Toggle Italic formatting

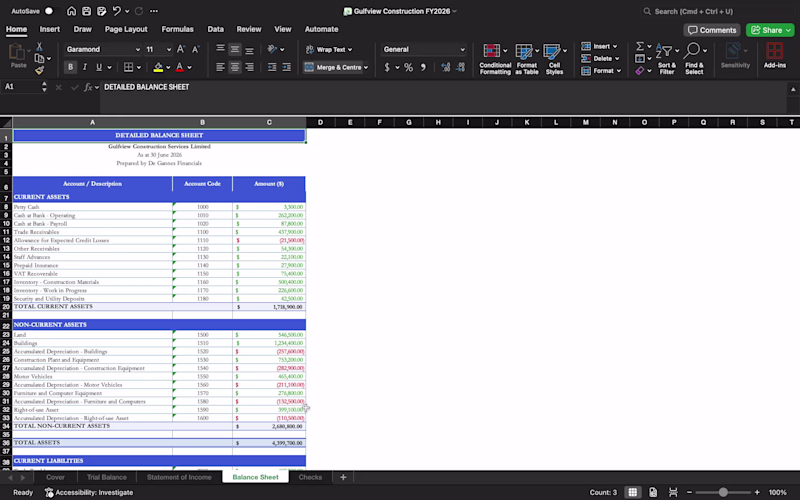tap(85, 67)
